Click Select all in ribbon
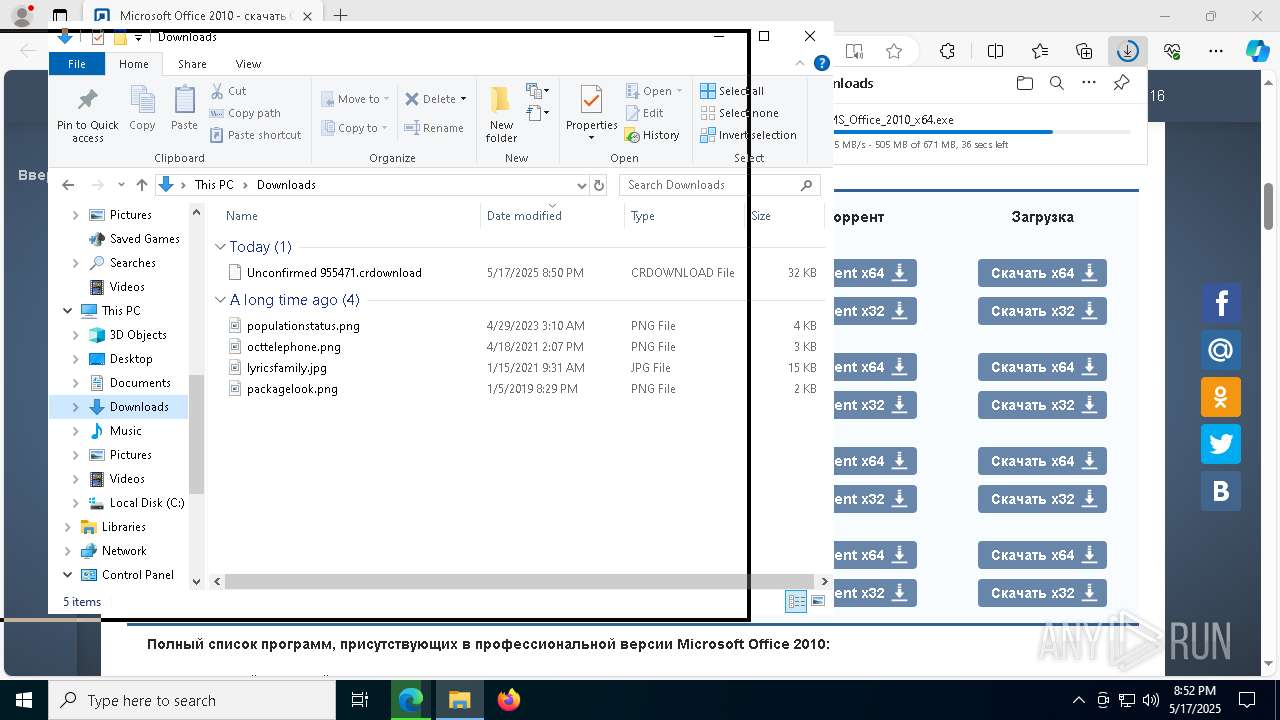The height and width of the screenshot is (720, 1280). pyautogui.click(x=732, y=91)
